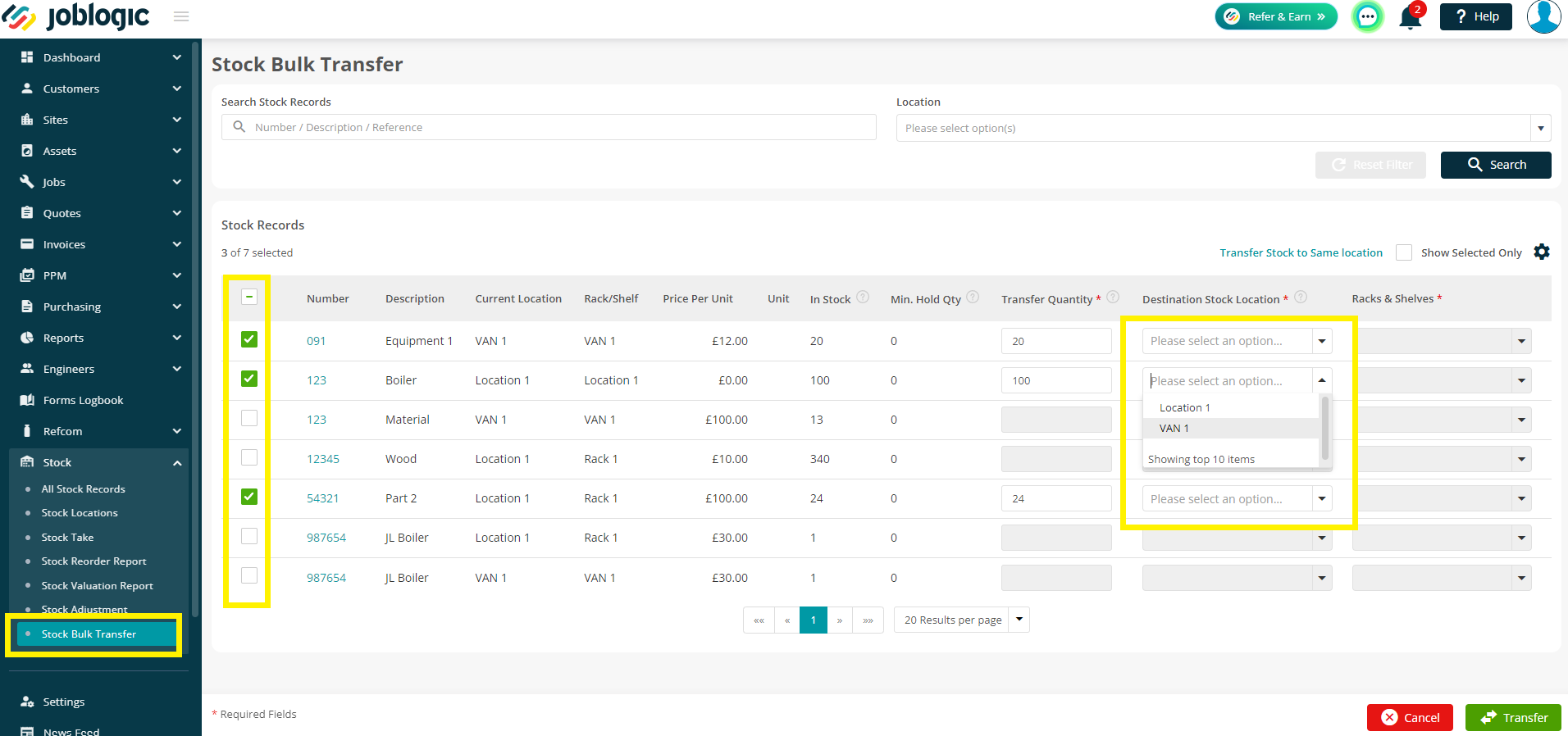Open Stock Locations submenu item
Screen dimensions: 1568x736
(80, 512)
